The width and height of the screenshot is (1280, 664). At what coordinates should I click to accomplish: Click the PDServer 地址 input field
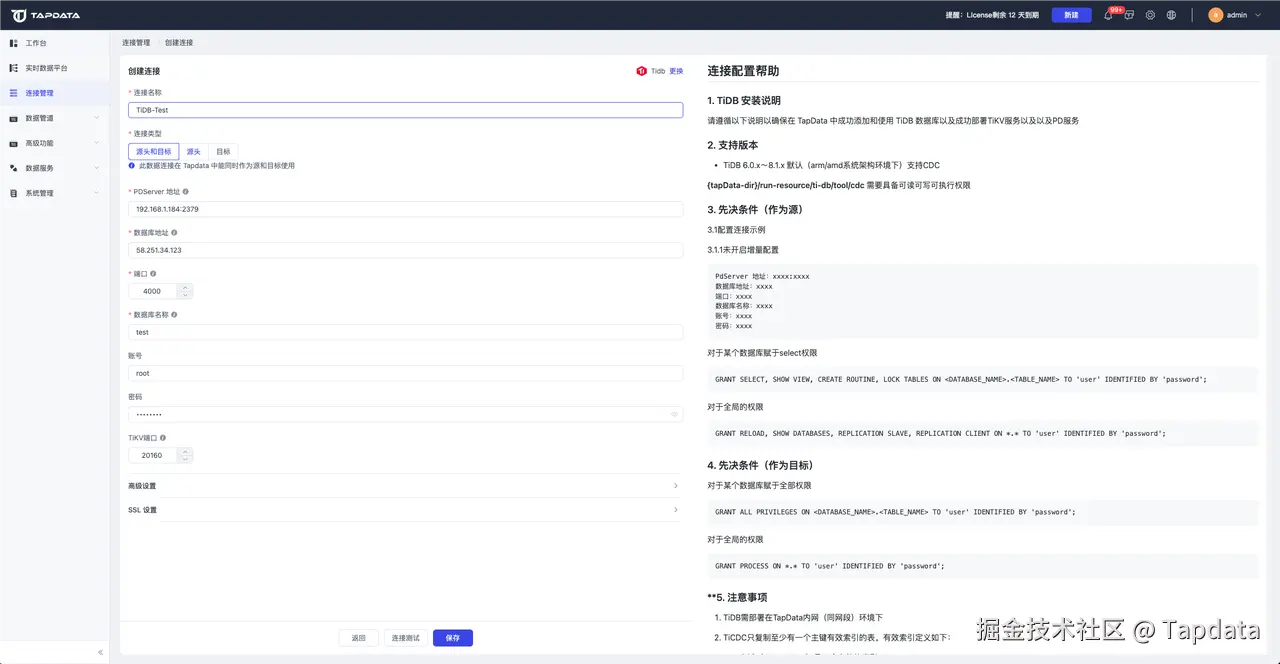click(405, 209)
